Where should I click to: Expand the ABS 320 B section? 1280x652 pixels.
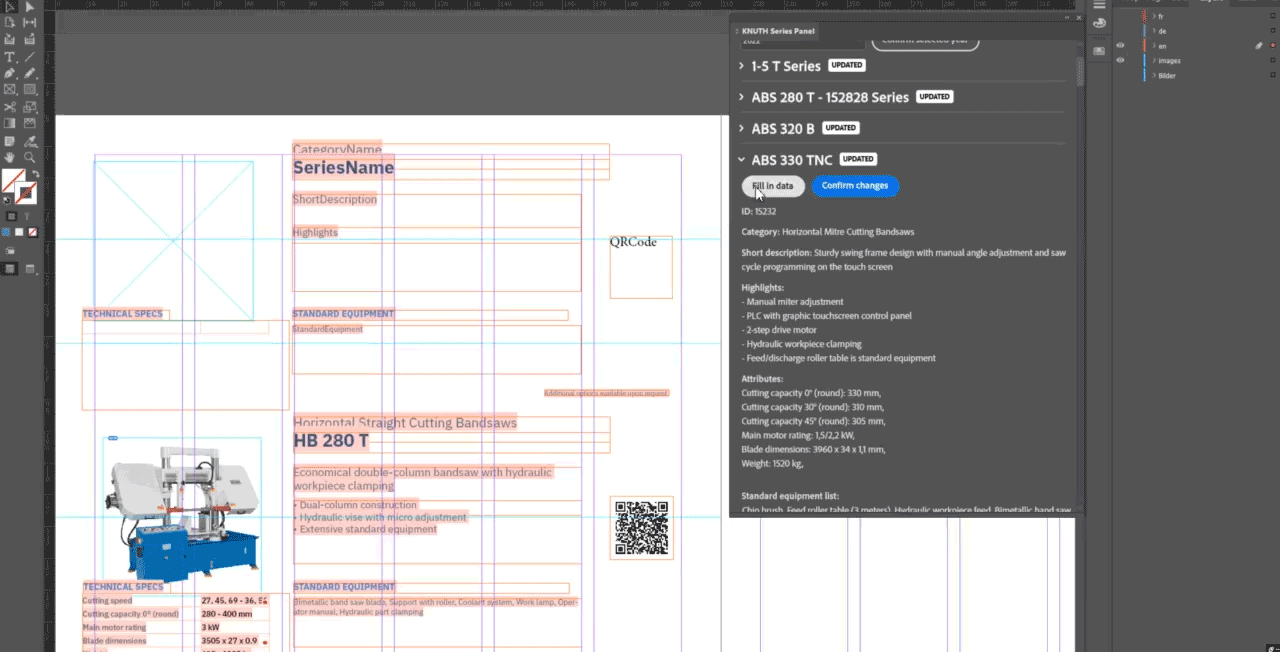(x=741, y=128)
